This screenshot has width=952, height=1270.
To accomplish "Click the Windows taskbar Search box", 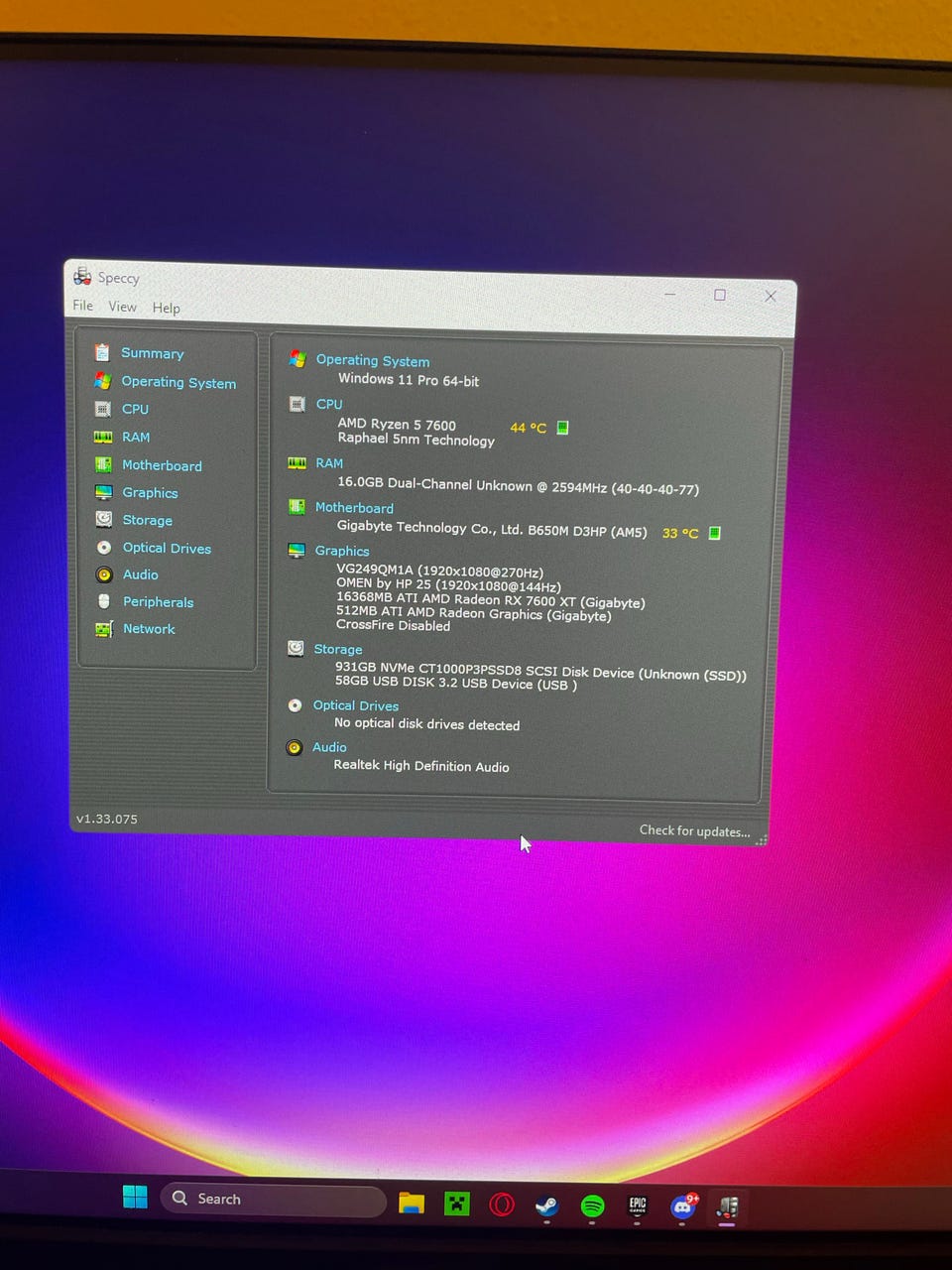I will click(274, 1200).
